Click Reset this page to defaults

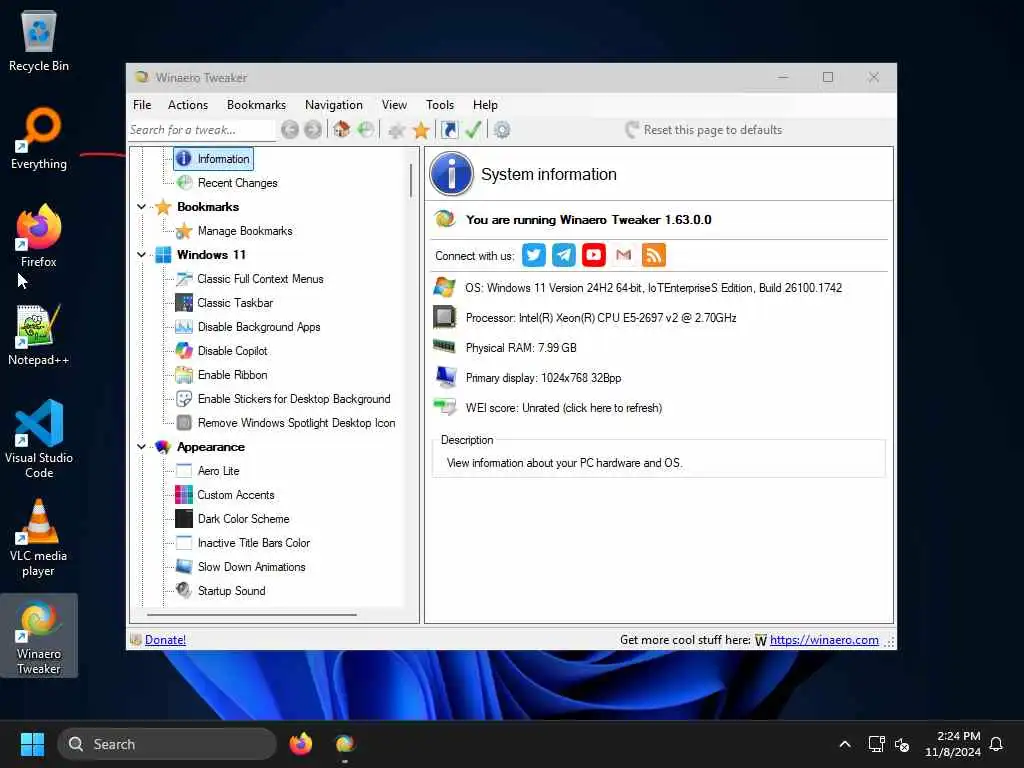click(704, 130)
